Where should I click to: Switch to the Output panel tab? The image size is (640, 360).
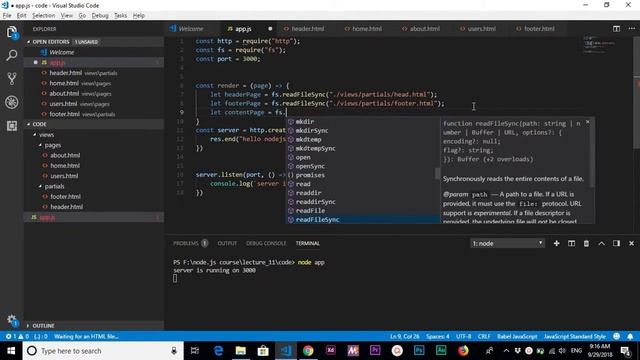227,243
